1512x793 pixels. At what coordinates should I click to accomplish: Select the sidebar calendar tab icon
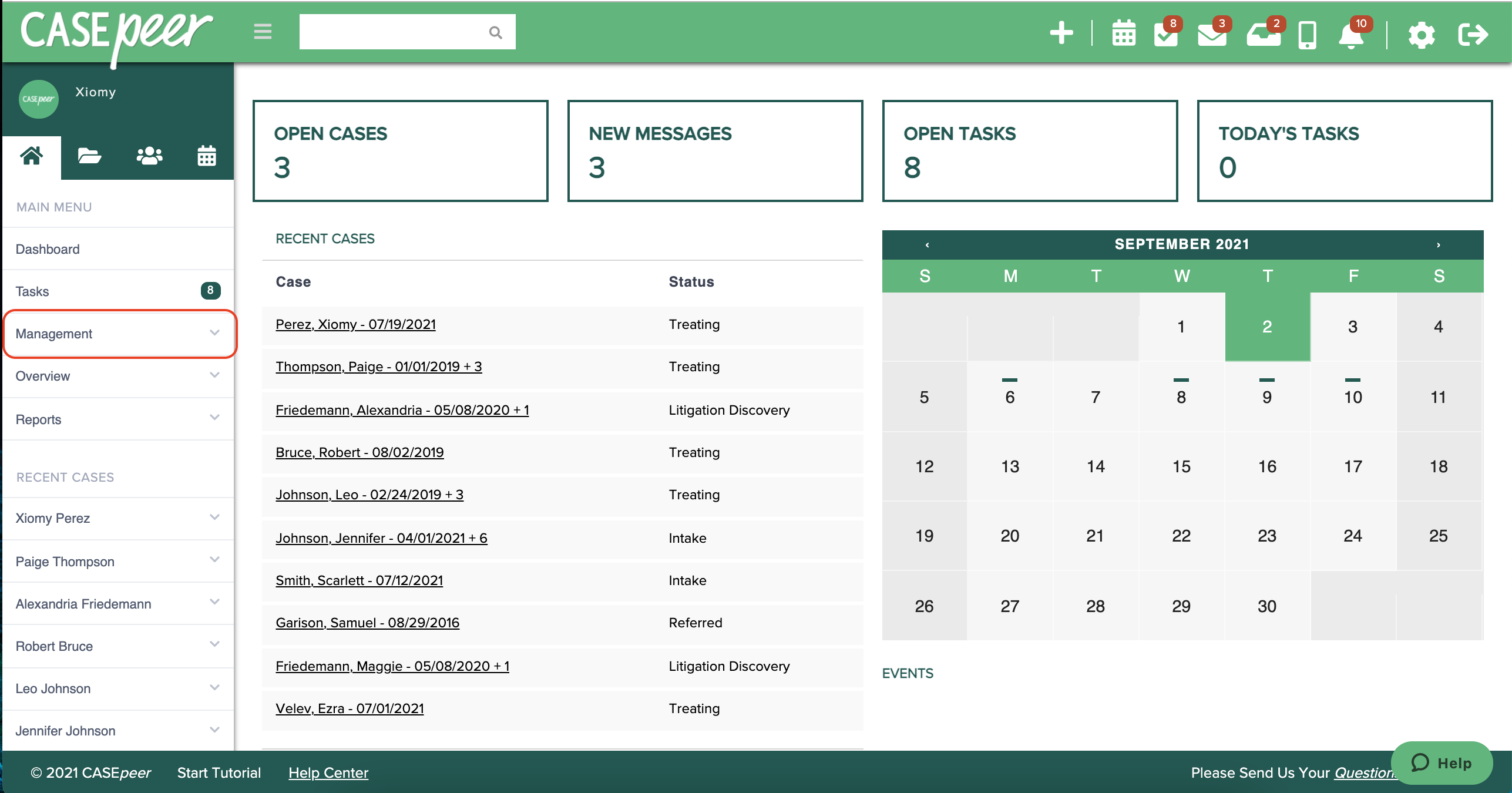pyautogui.click(x=207, y=156)
